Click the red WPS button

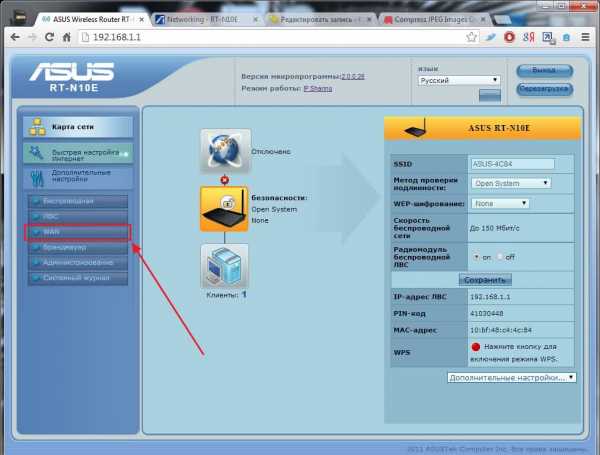[476, 347]
